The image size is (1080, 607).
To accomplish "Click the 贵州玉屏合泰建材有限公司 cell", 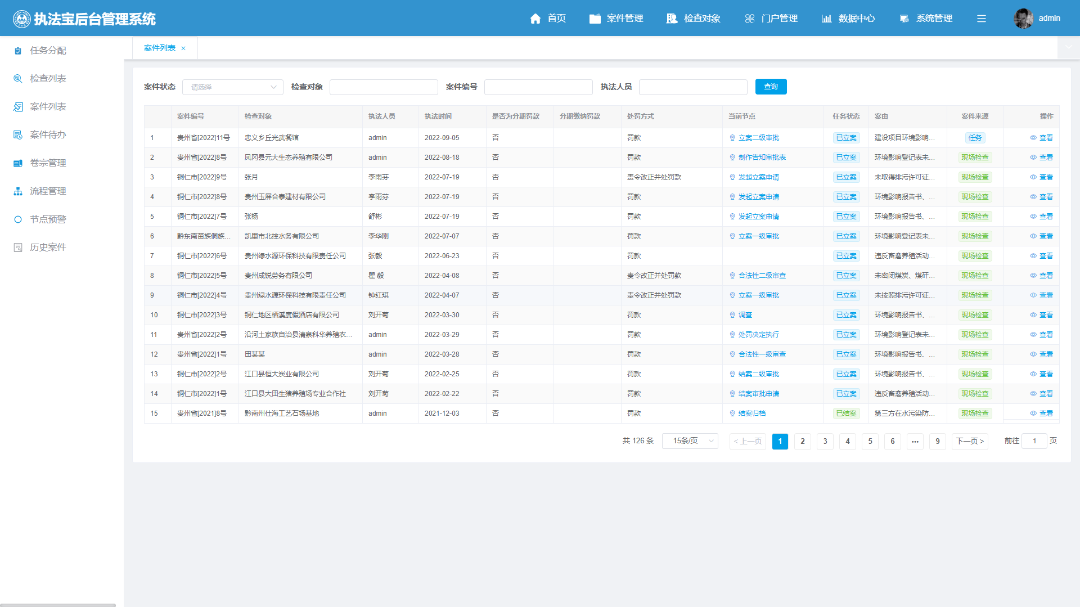I will coord(285,197).
